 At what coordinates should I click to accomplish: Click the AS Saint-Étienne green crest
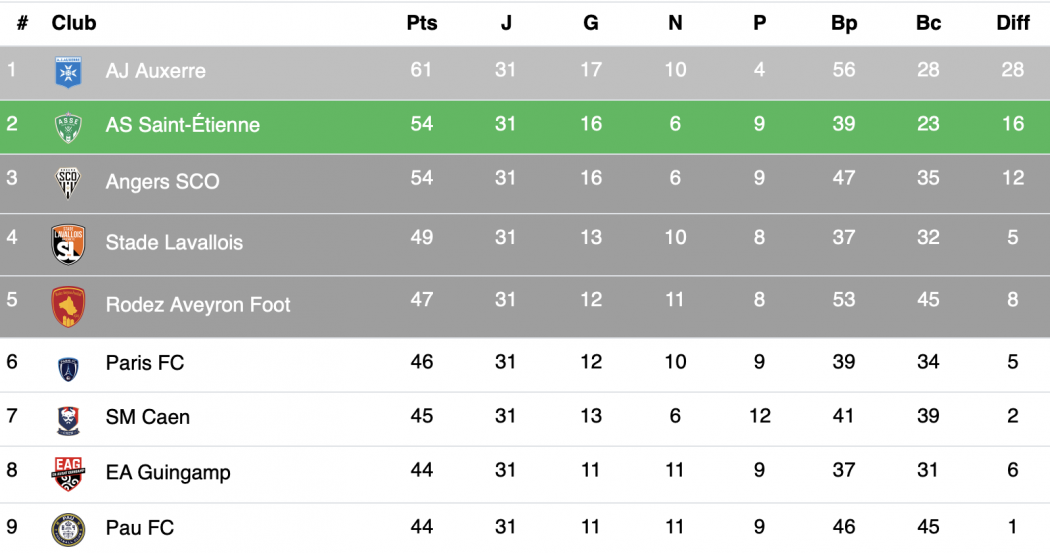click(68, 126)
